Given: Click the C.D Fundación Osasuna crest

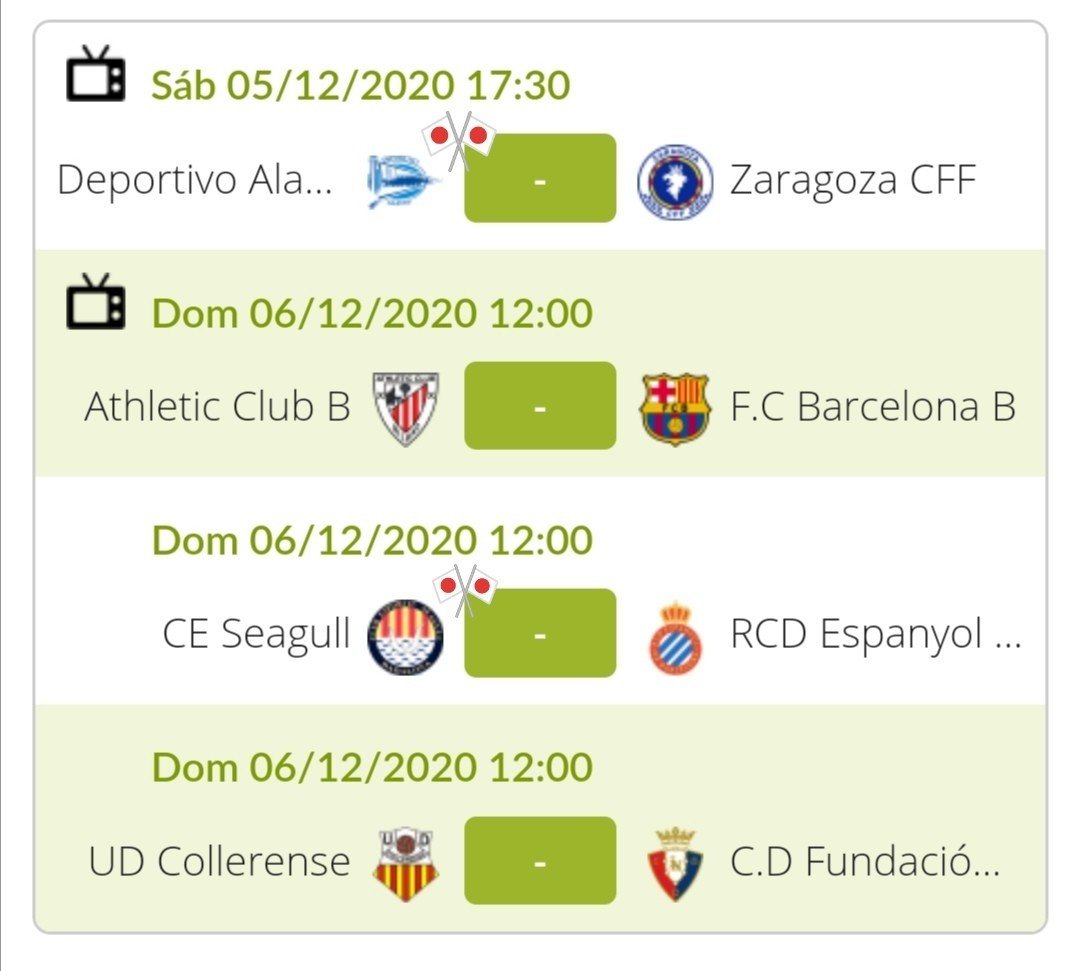Looking at the screenshot, I should pyautogui.click(x=675, y=864).
